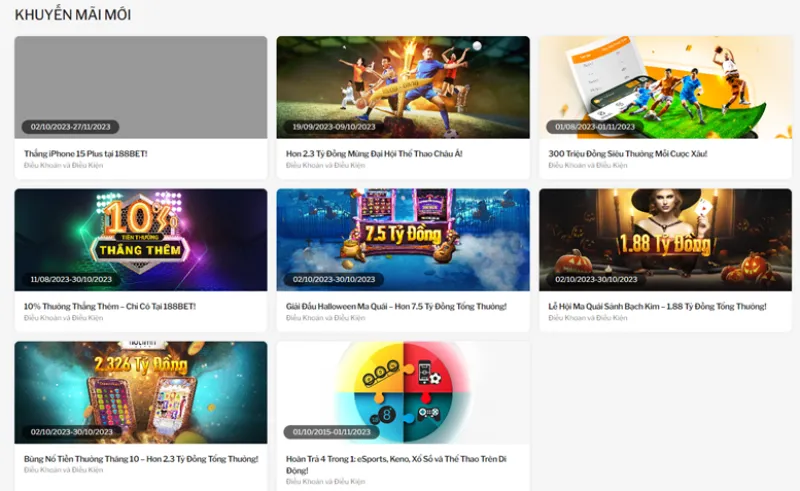Open "Bùng Nổ Tiền Thưởng Tháng 10" title
This screenshot has height=491, width=800.
coord(140,459)
